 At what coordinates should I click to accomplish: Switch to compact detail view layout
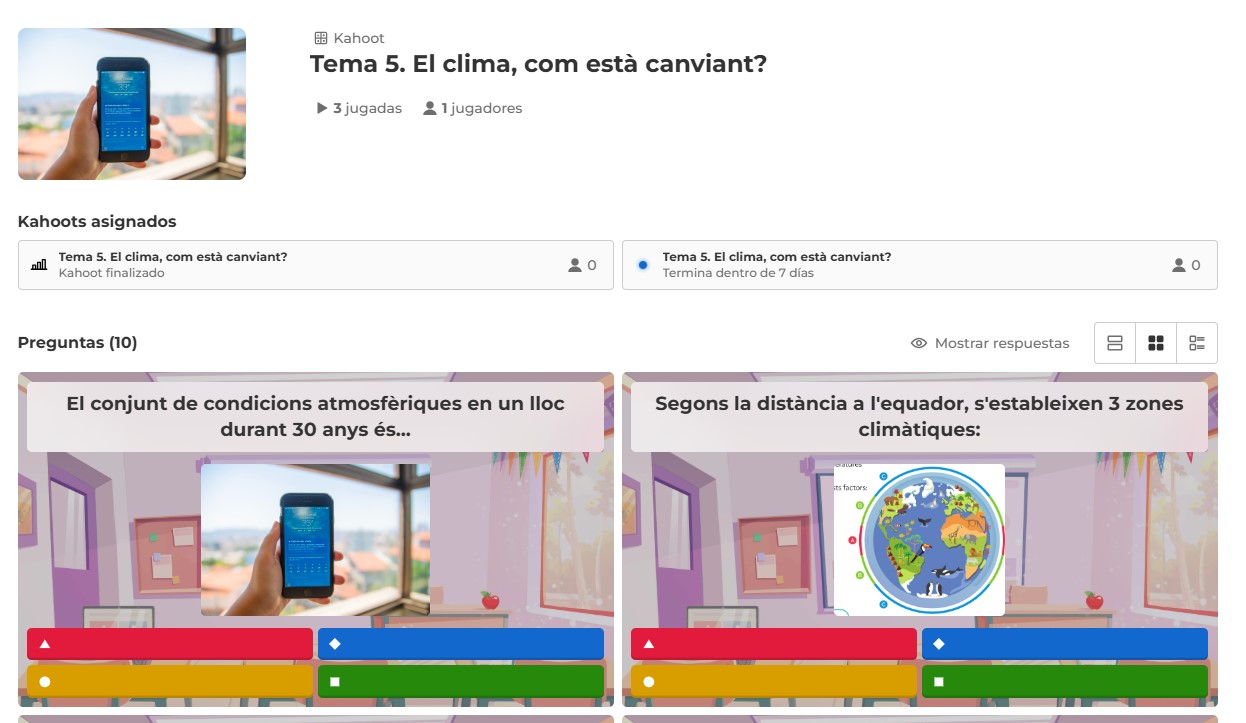pos(1197,342)
